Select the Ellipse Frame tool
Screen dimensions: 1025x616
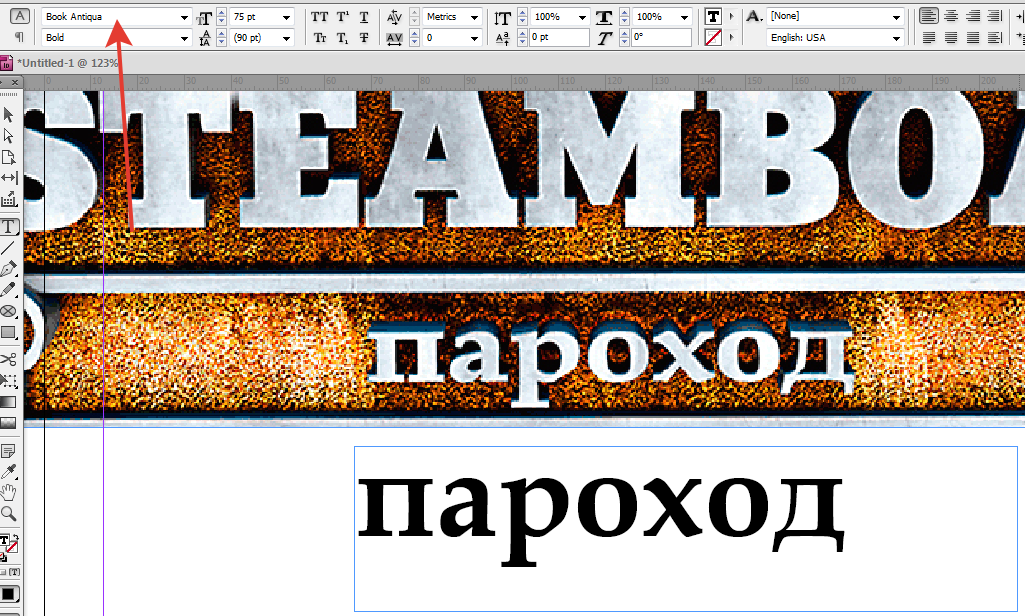coord(8,311)
